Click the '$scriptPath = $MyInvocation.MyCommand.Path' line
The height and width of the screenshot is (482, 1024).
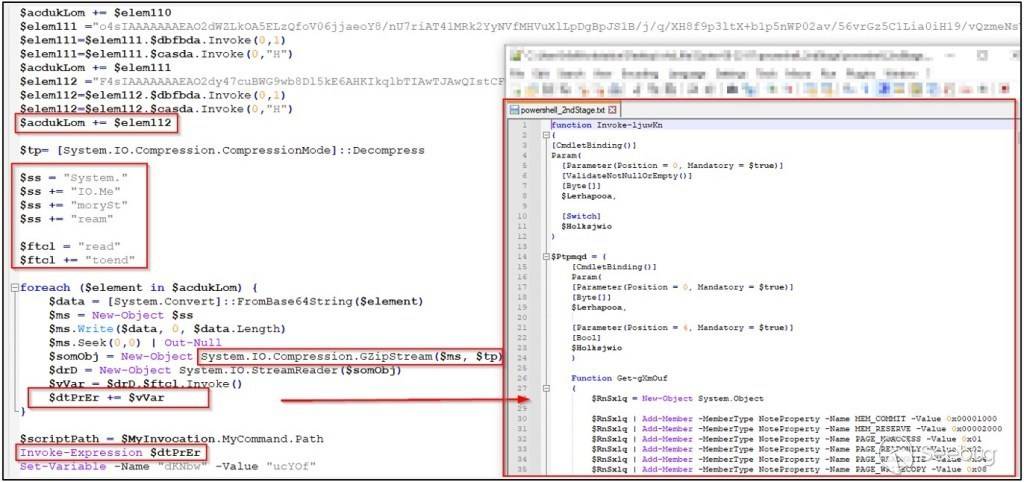click(x=171, y=438)
